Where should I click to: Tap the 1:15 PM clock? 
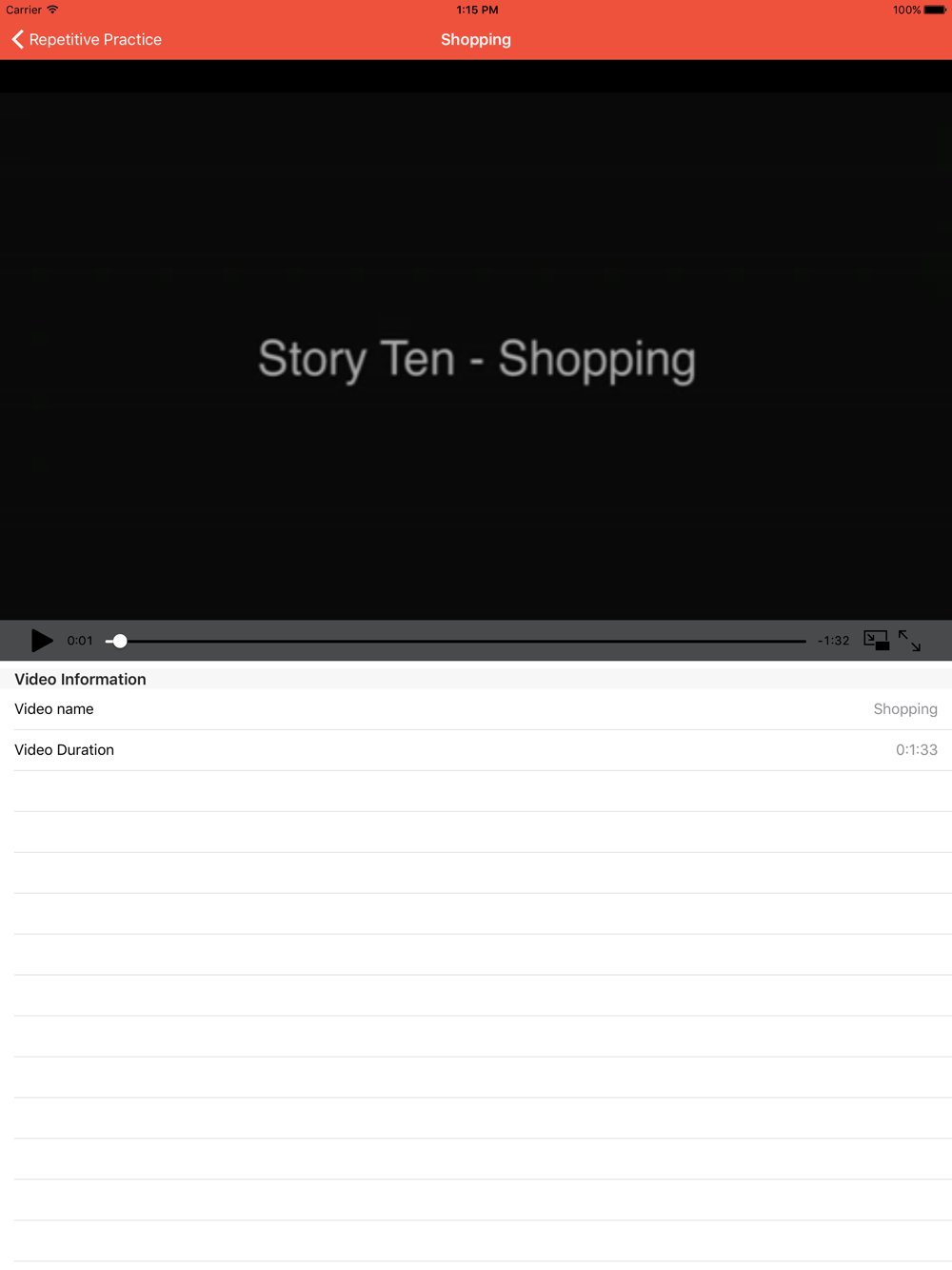[x=477, y=10]
